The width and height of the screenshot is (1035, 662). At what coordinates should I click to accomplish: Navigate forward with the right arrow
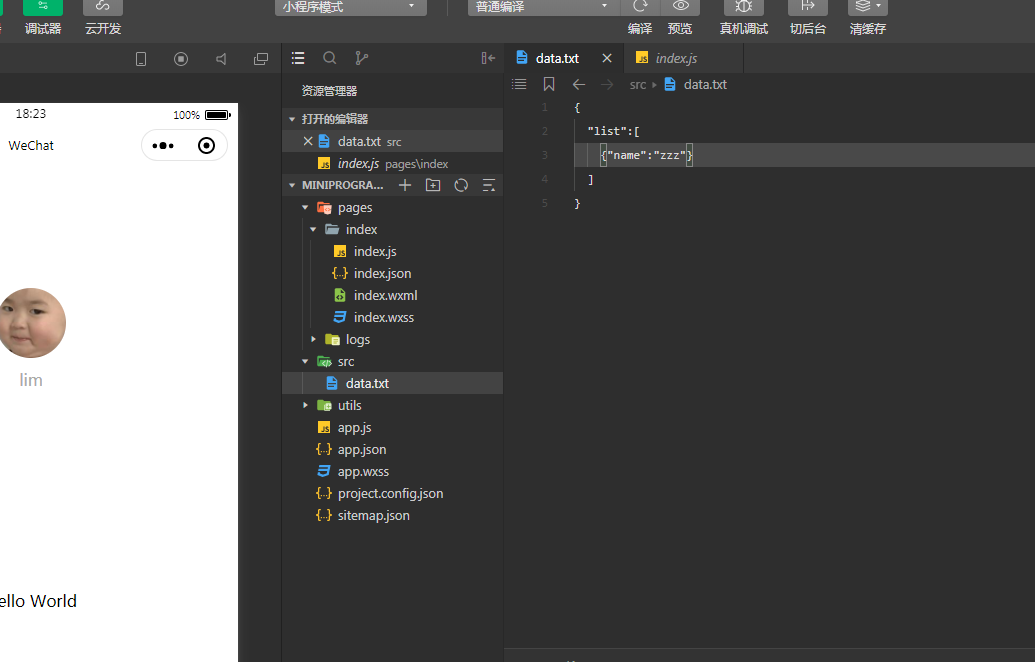tap(607, 84)
